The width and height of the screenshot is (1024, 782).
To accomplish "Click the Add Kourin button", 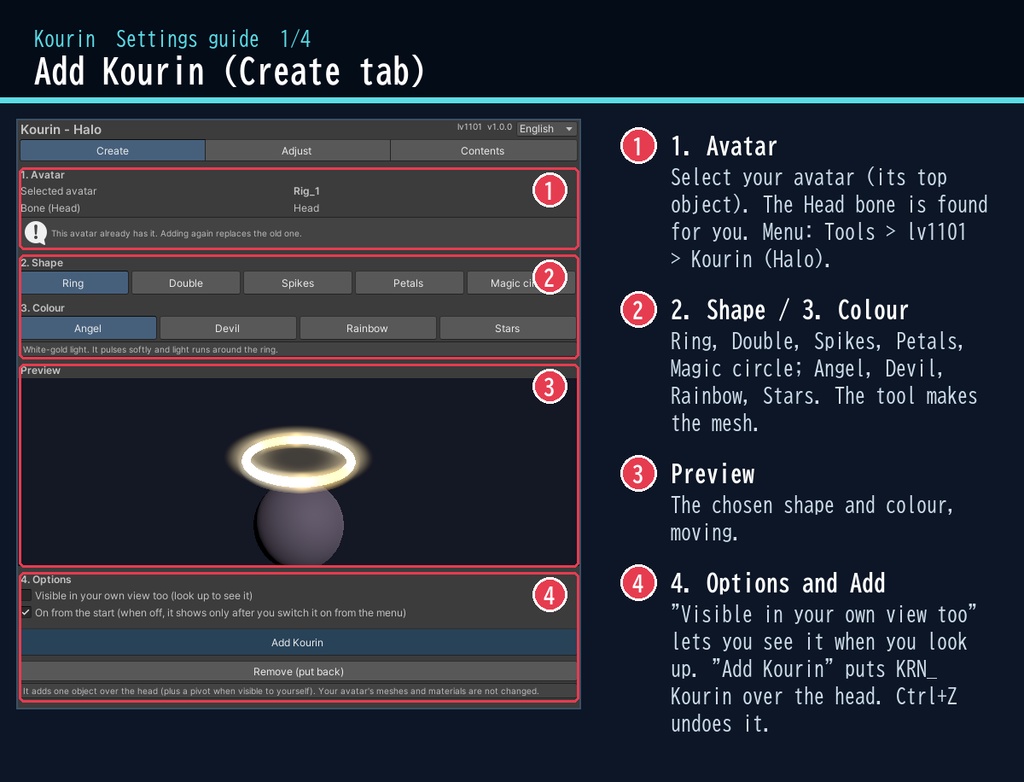I will click(x=298, y=642).
